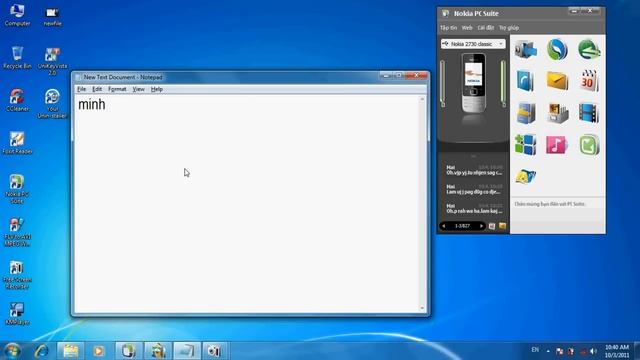The image size is (640, 360).
Task: Open the Format menu in Notepad
Action: click(x=117, y=89)
